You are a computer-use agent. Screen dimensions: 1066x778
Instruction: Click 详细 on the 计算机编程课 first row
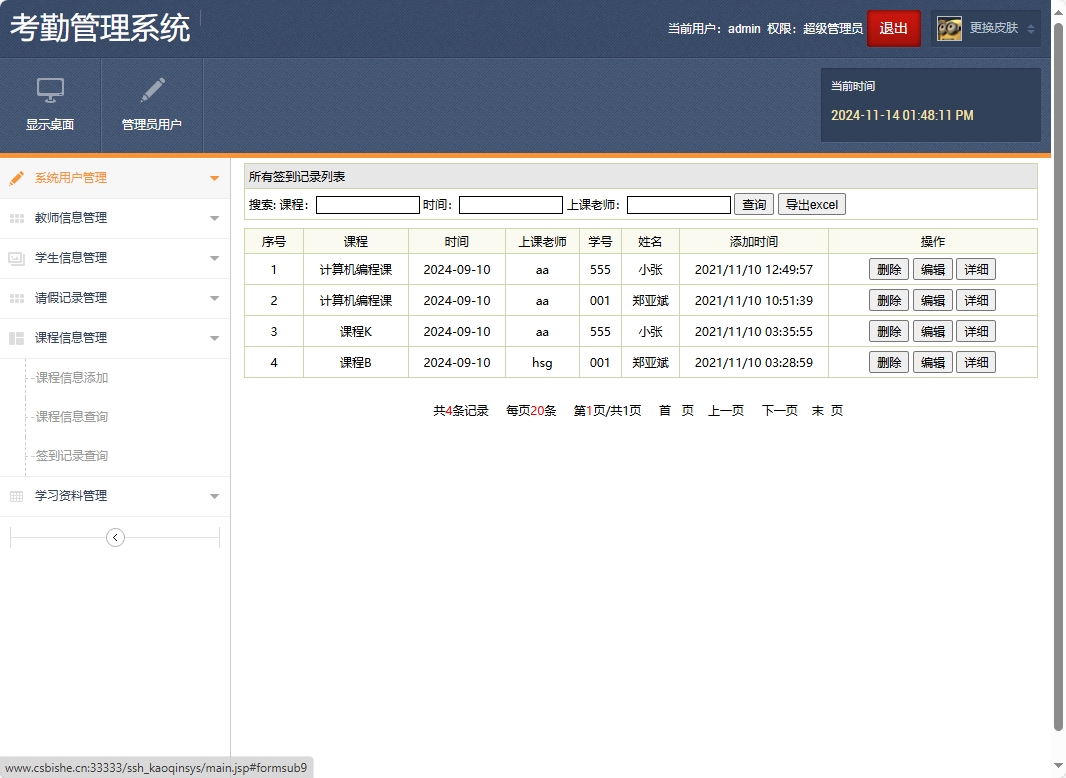pos(976,269)
